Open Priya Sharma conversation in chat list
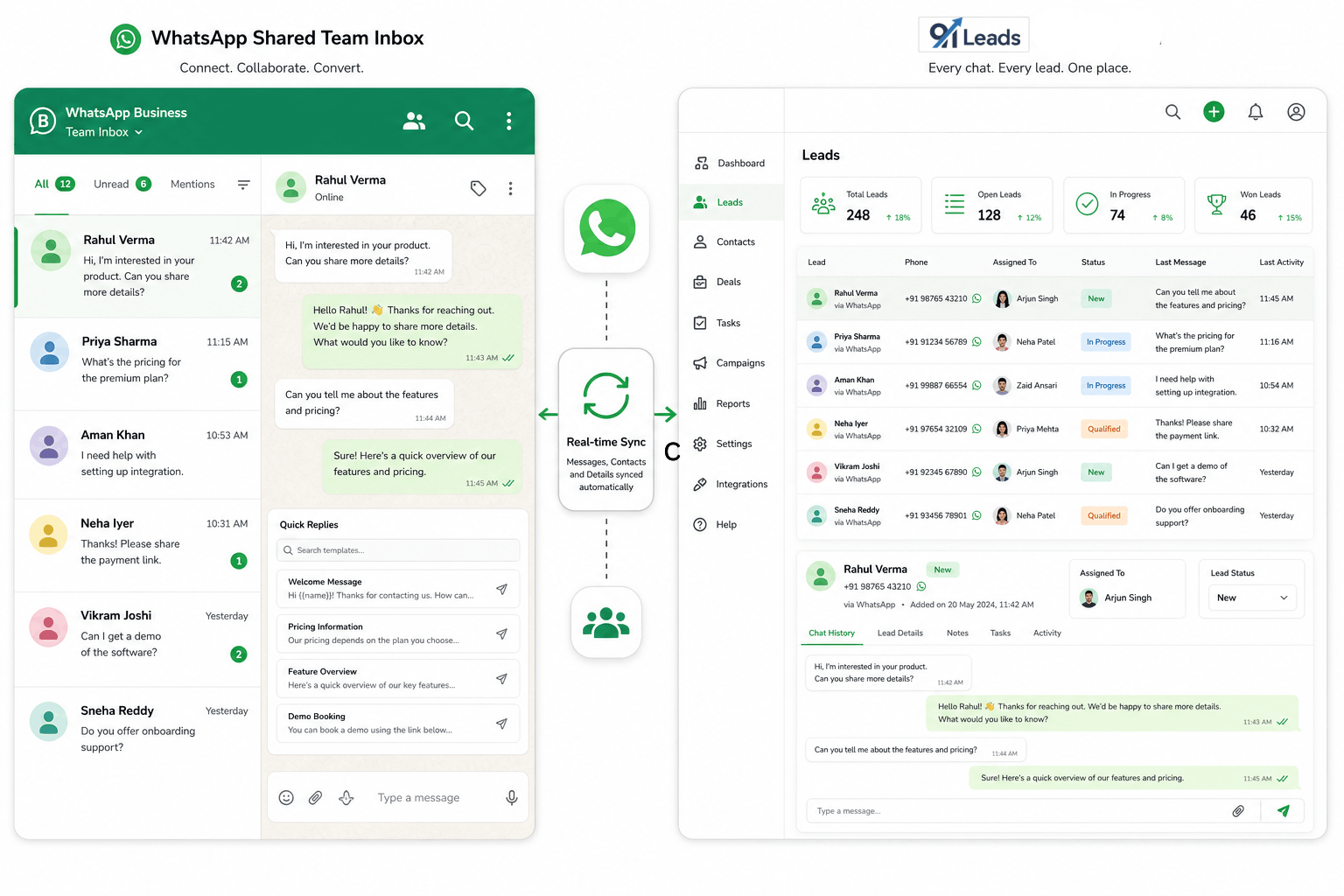Viewport: 1344px width, 896px height. pyautogui.click(x=137, y=363)
